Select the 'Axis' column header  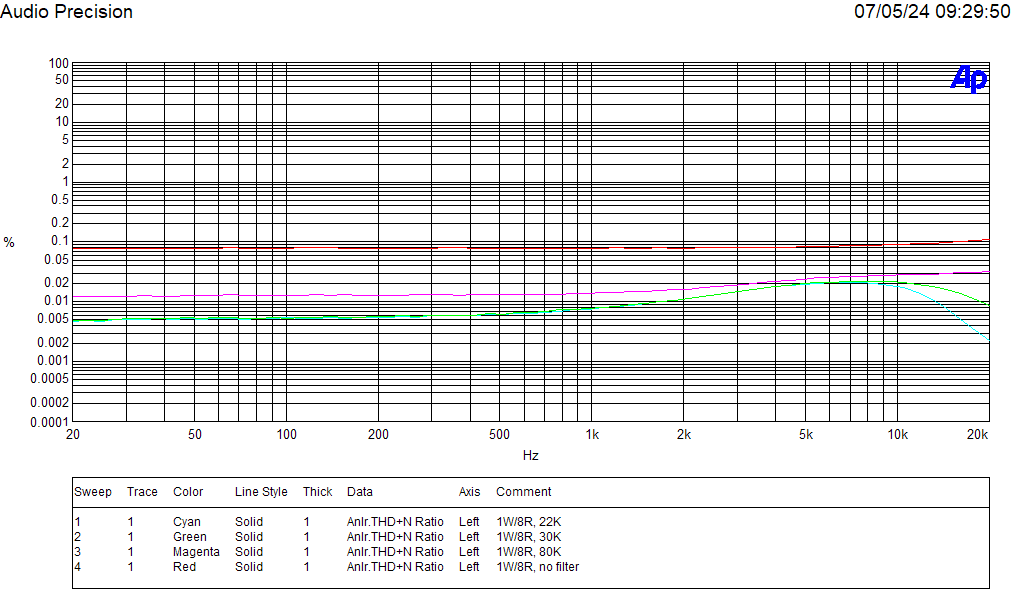click(x=469, y=492)
